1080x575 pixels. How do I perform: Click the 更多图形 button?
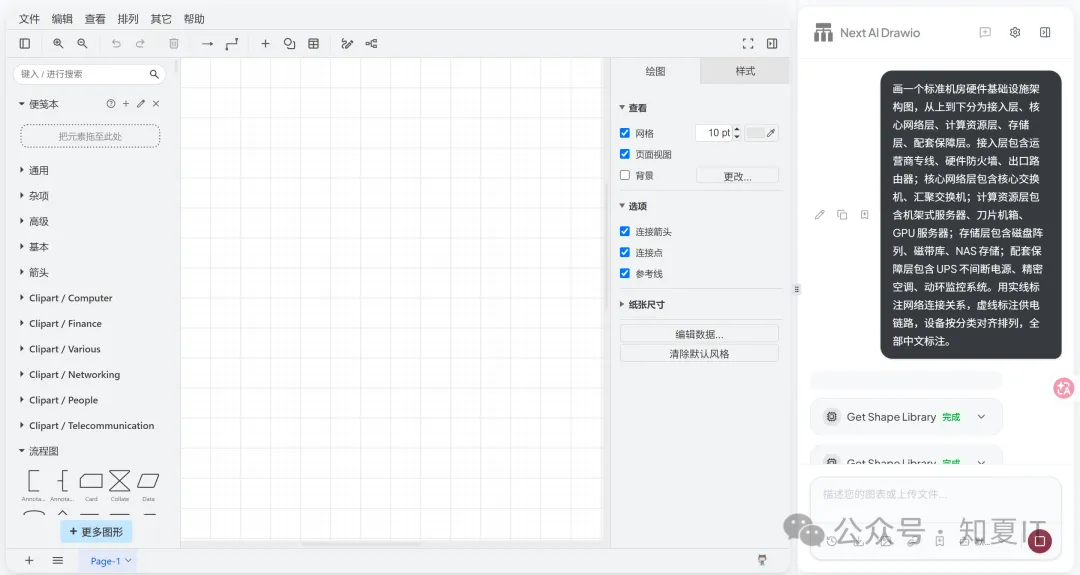coord(96,532)
